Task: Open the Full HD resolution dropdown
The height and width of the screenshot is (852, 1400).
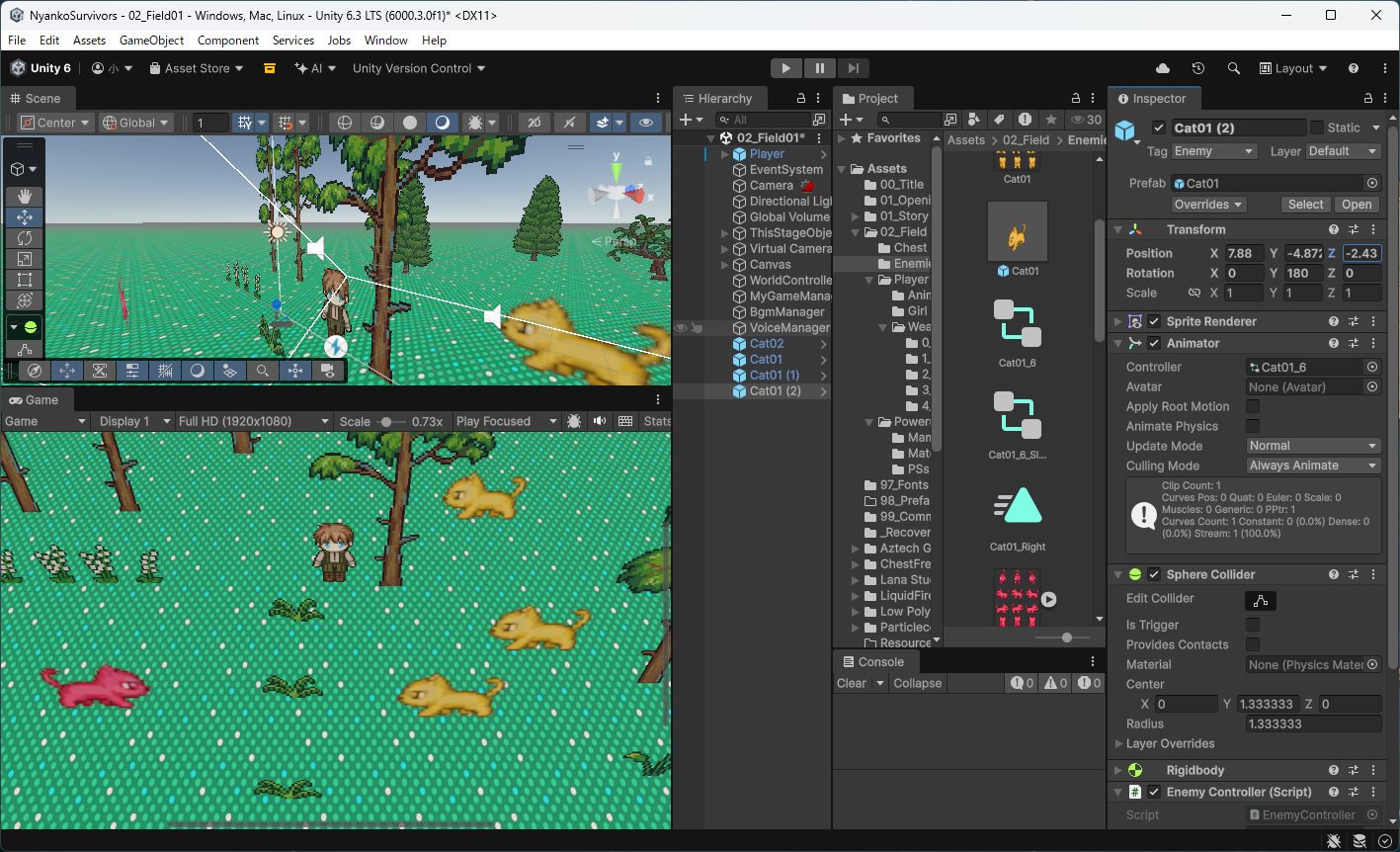Action: [x=253, y=421]
